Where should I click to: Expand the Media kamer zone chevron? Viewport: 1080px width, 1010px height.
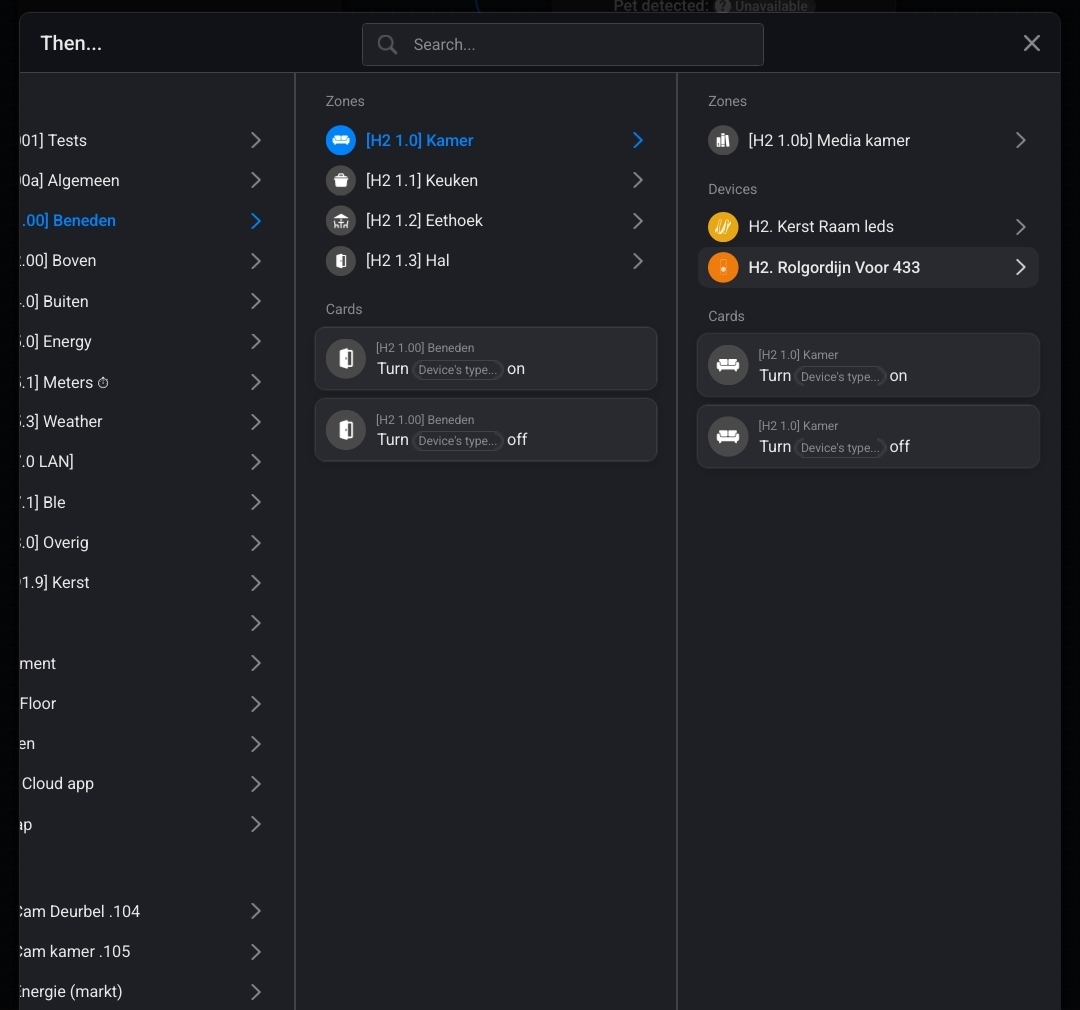pyautogui.click(x=1020, y=141)
